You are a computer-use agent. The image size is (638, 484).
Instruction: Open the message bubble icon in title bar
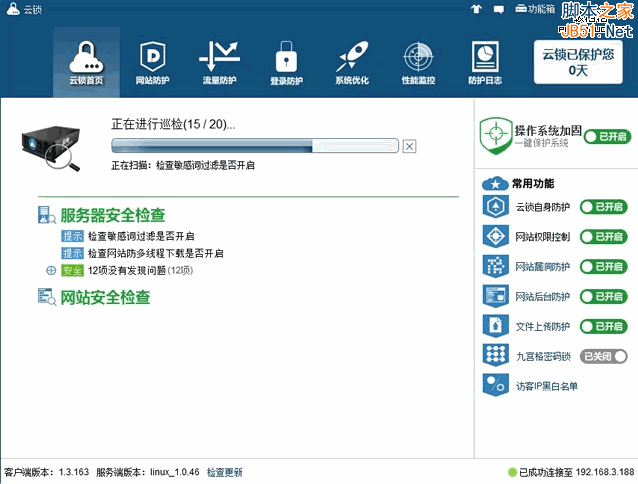(x=498, y=9)
